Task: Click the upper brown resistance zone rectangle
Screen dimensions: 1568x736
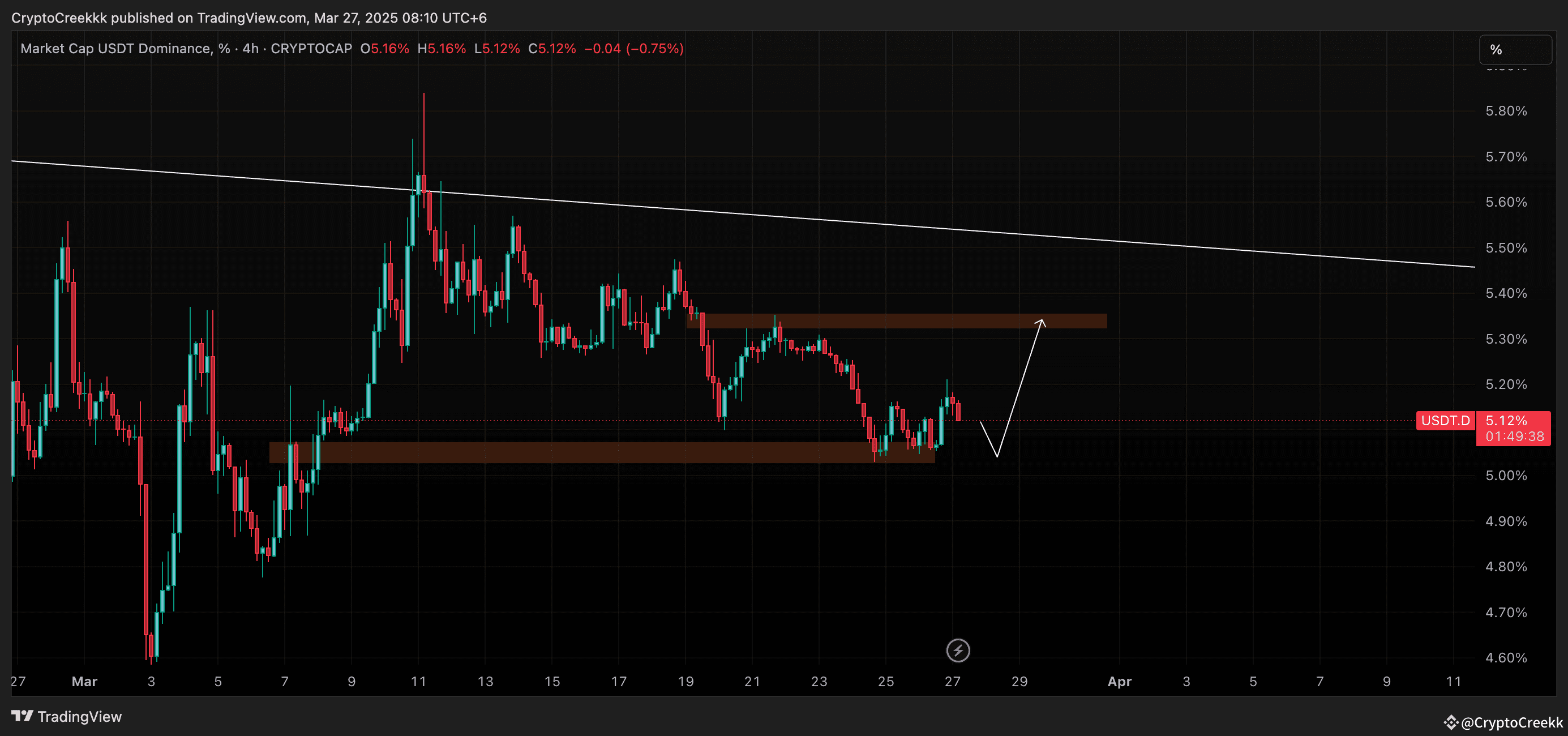Action: [897, 321]
